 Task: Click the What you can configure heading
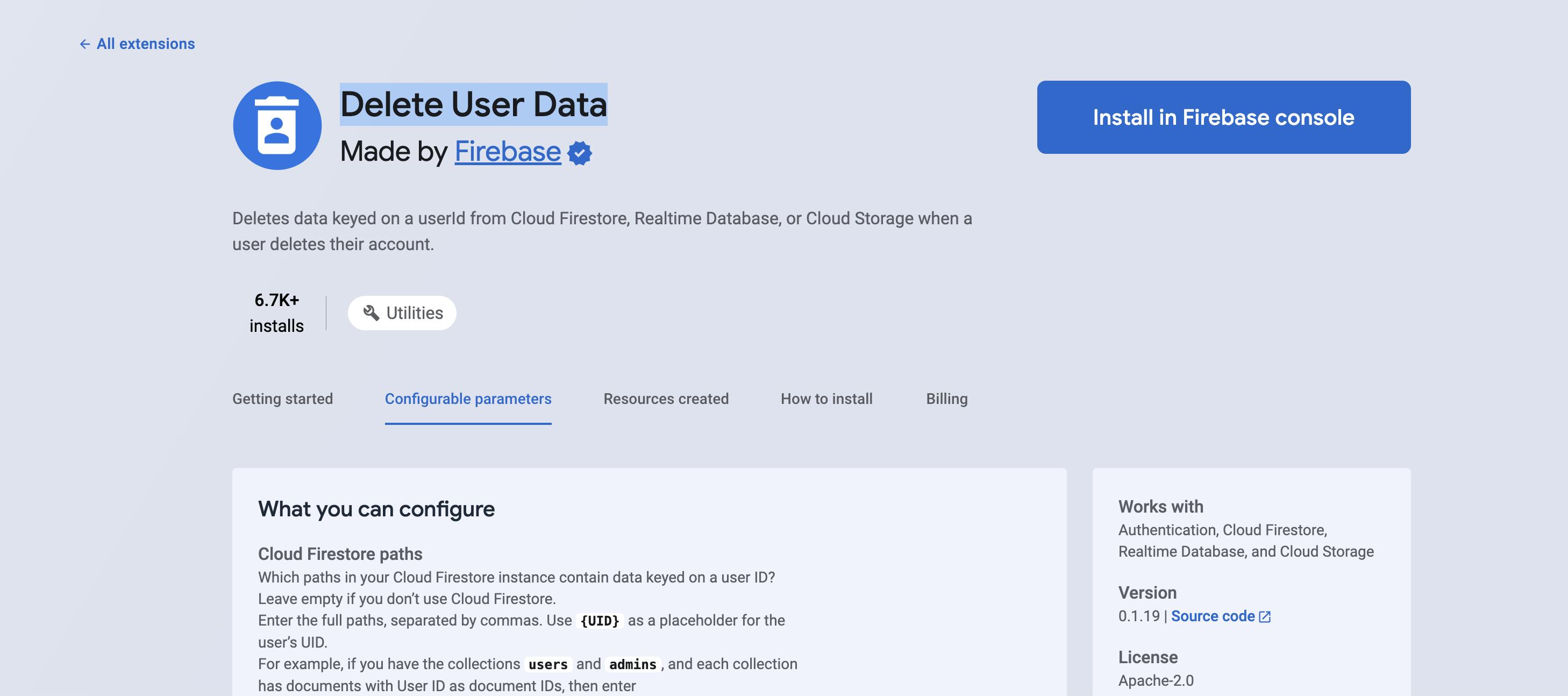(x=376, y=509)
